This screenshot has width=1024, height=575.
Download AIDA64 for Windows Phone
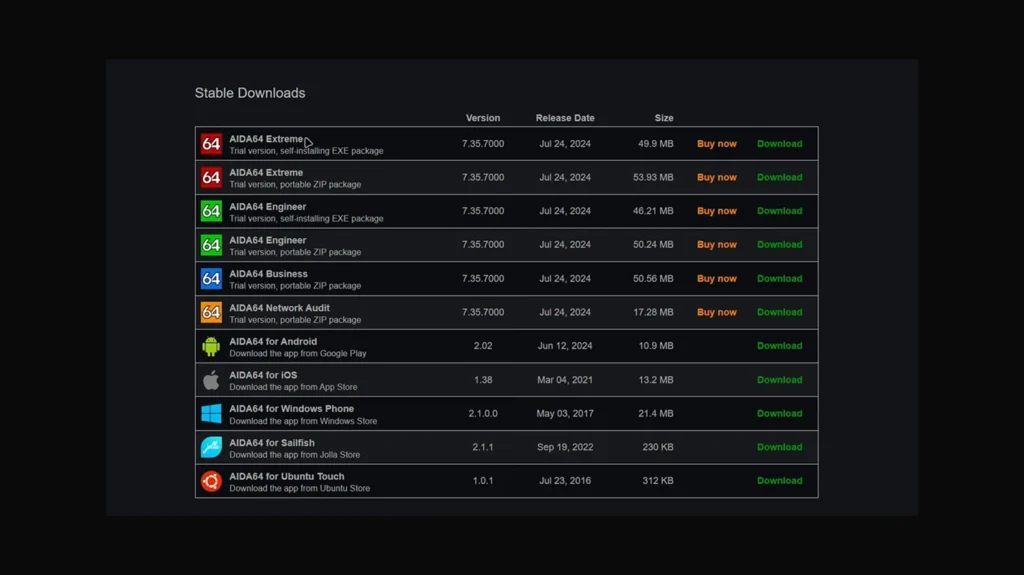pyautogui.click(x=779, y=413)
